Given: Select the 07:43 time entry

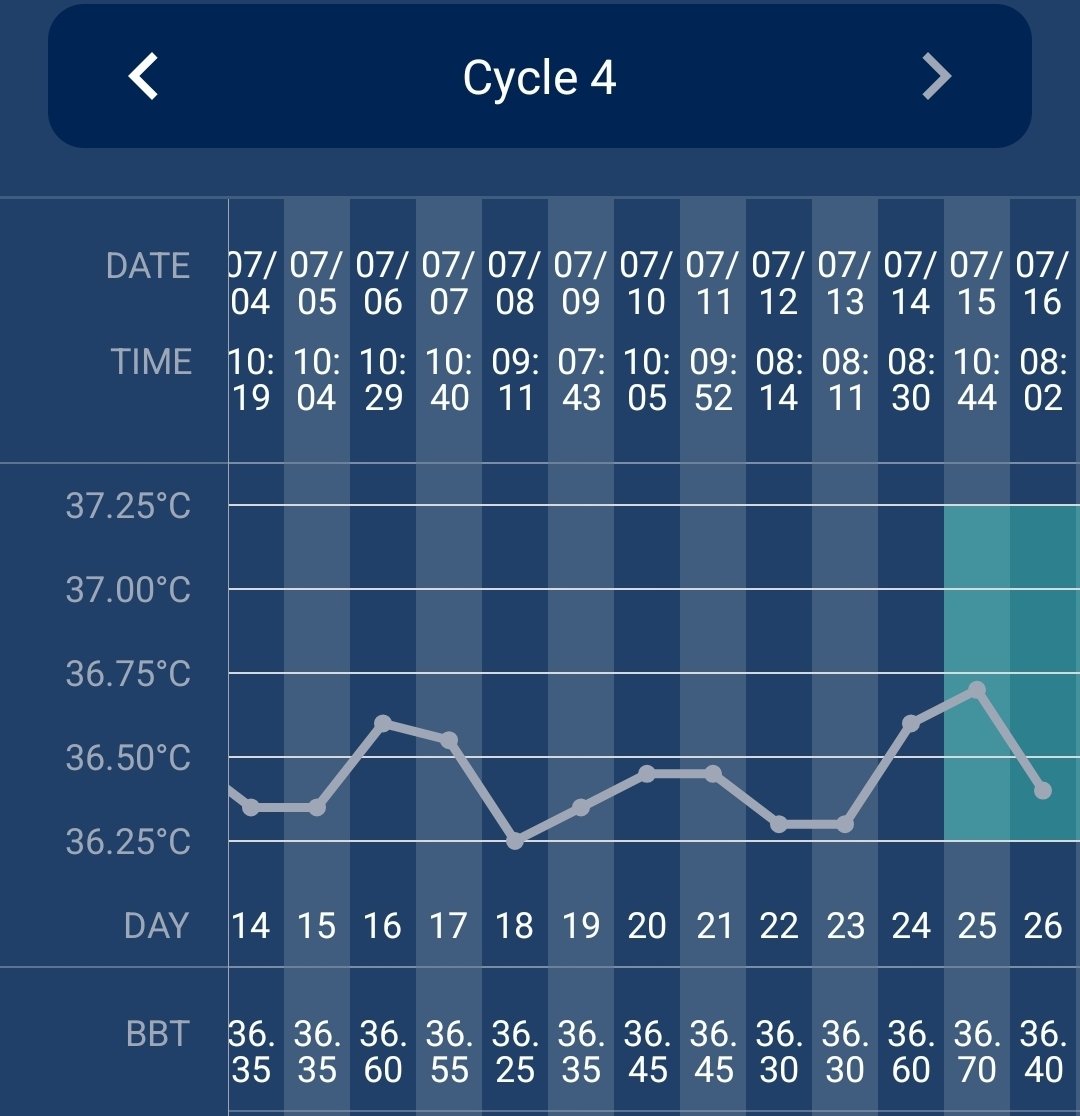Looking at the screenshot, I should coord(581,380).
